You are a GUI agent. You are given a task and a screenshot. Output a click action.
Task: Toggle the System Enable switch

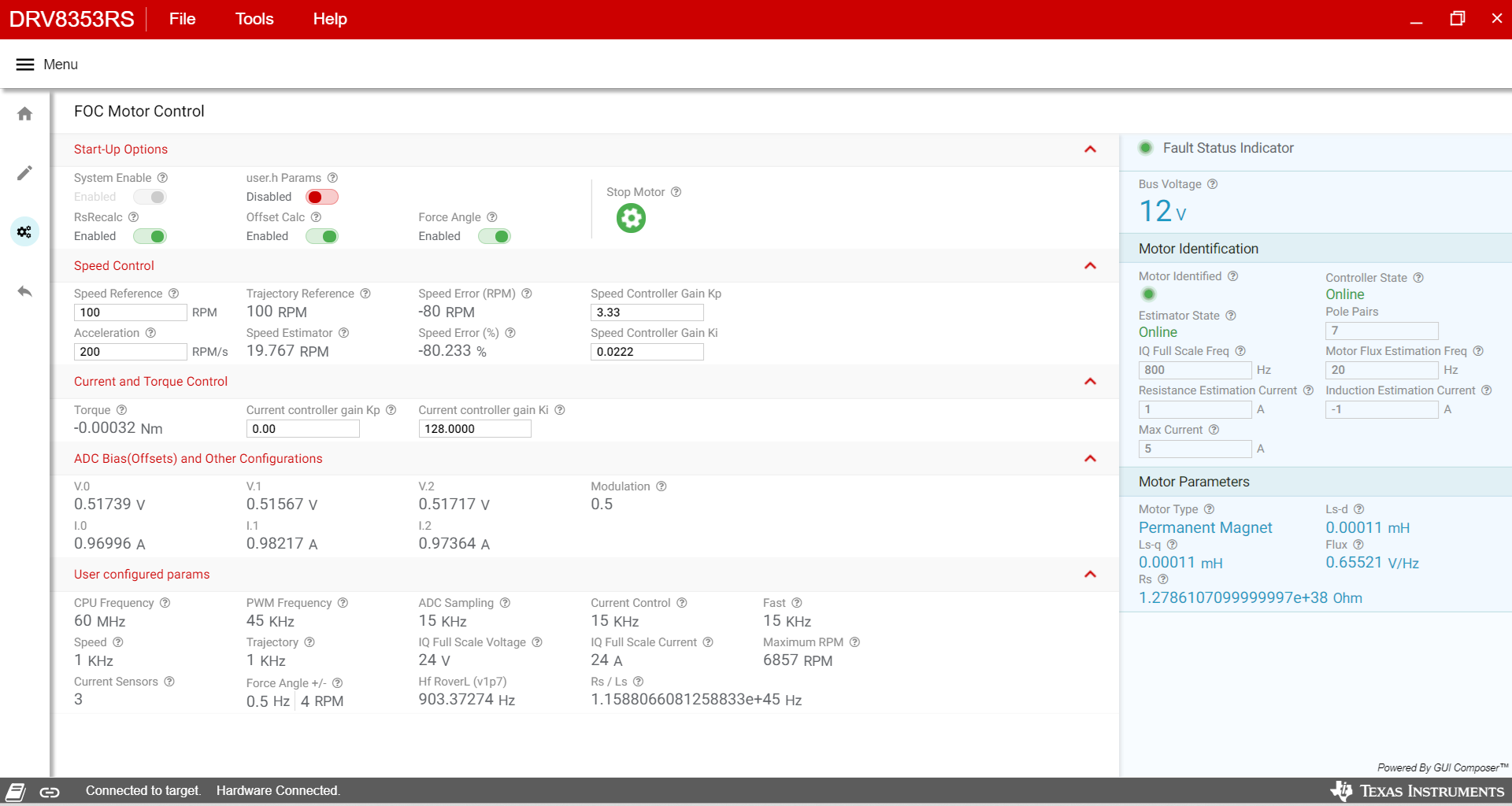(x=150, y=197)
